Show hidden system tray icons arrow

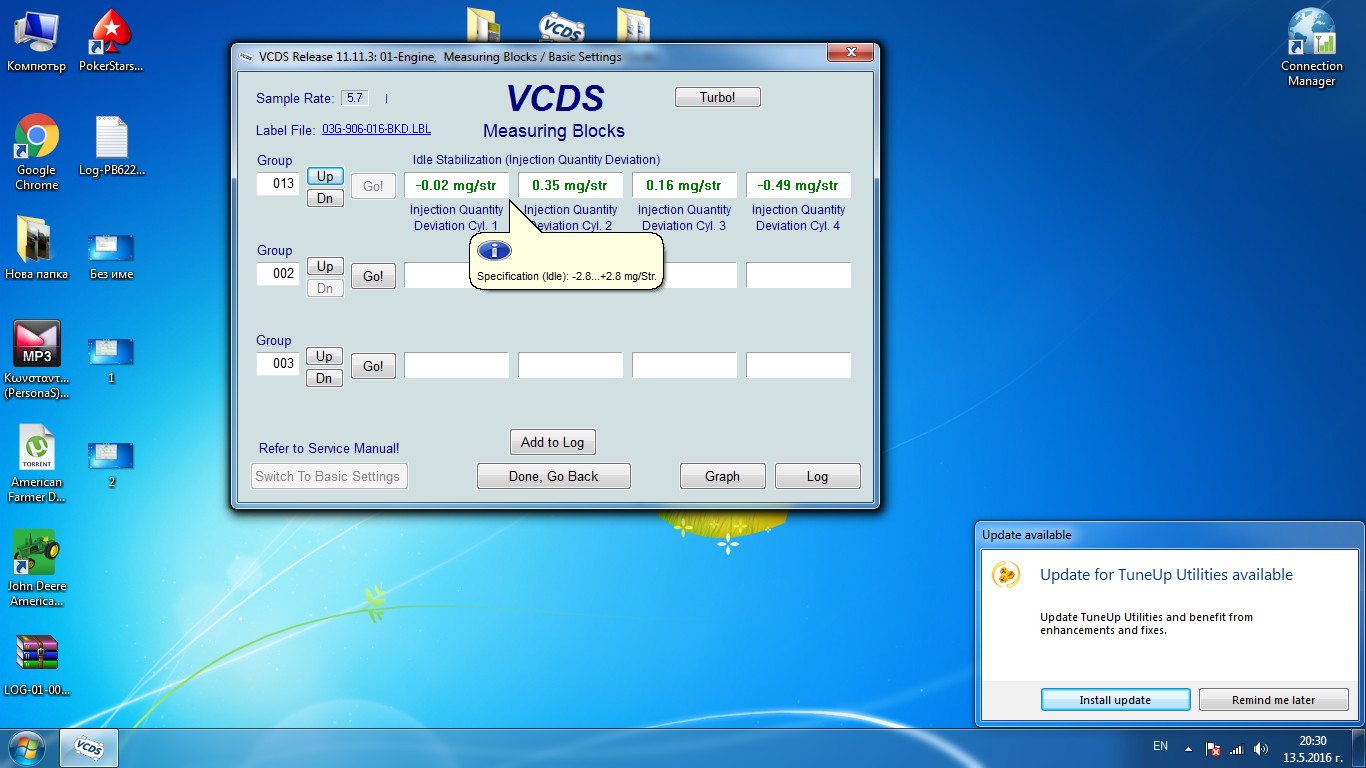1188,748
